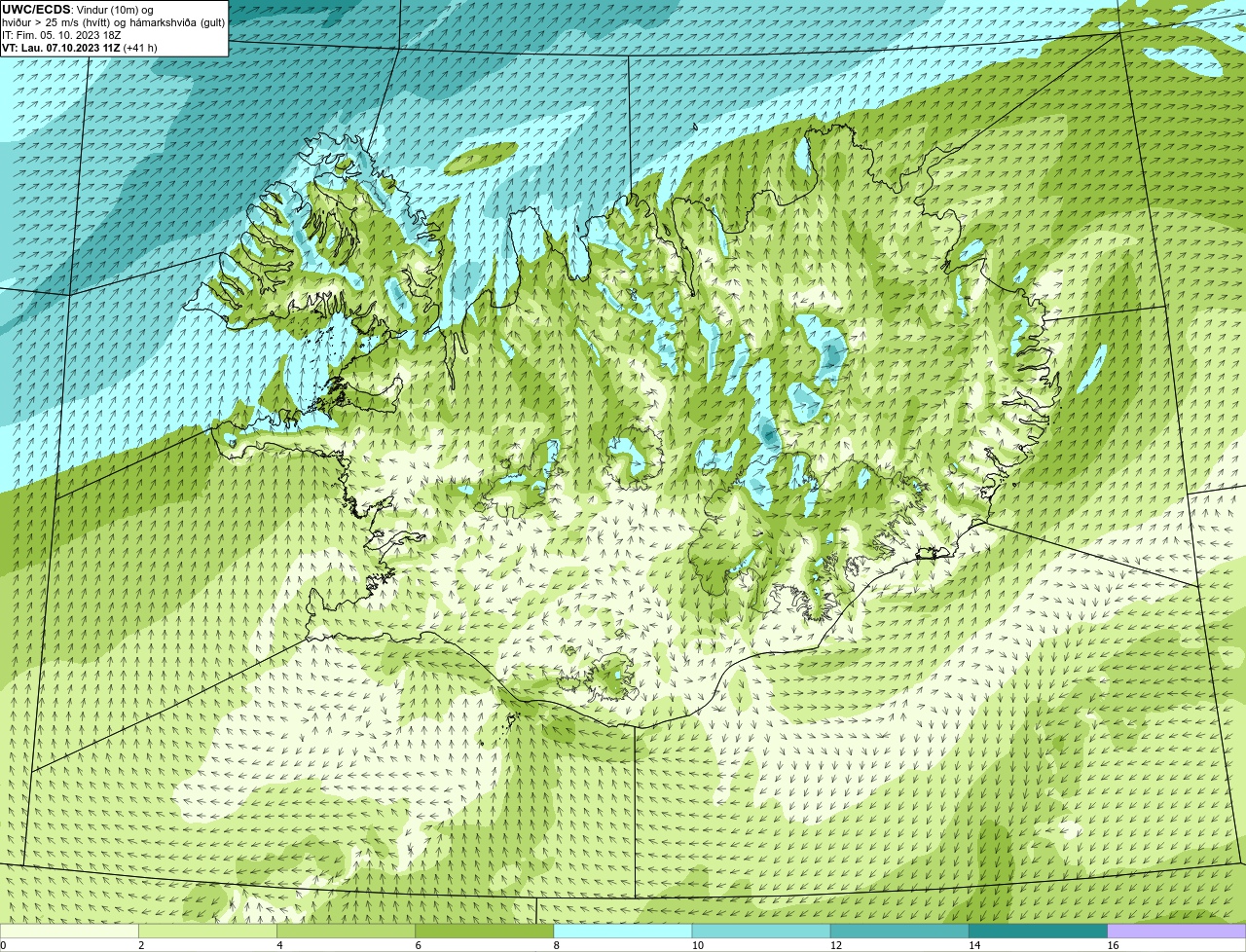The image size is (1246, 952).
Task: Click the lavender legend swatch above 16 m/s
Action: [1177, 931]
